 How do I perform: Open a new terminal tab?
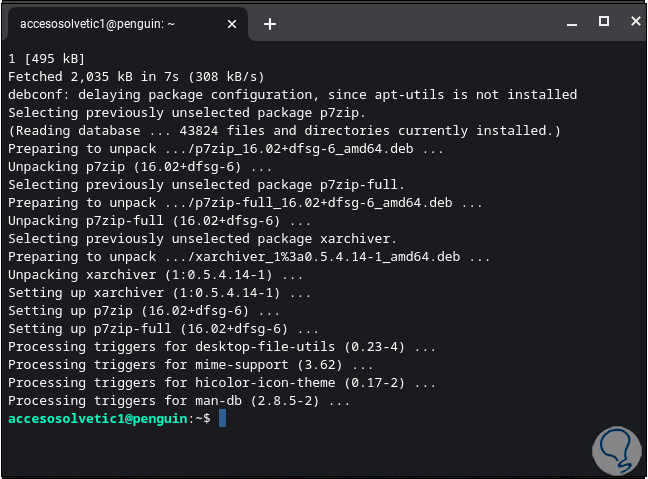coord(270,23)
